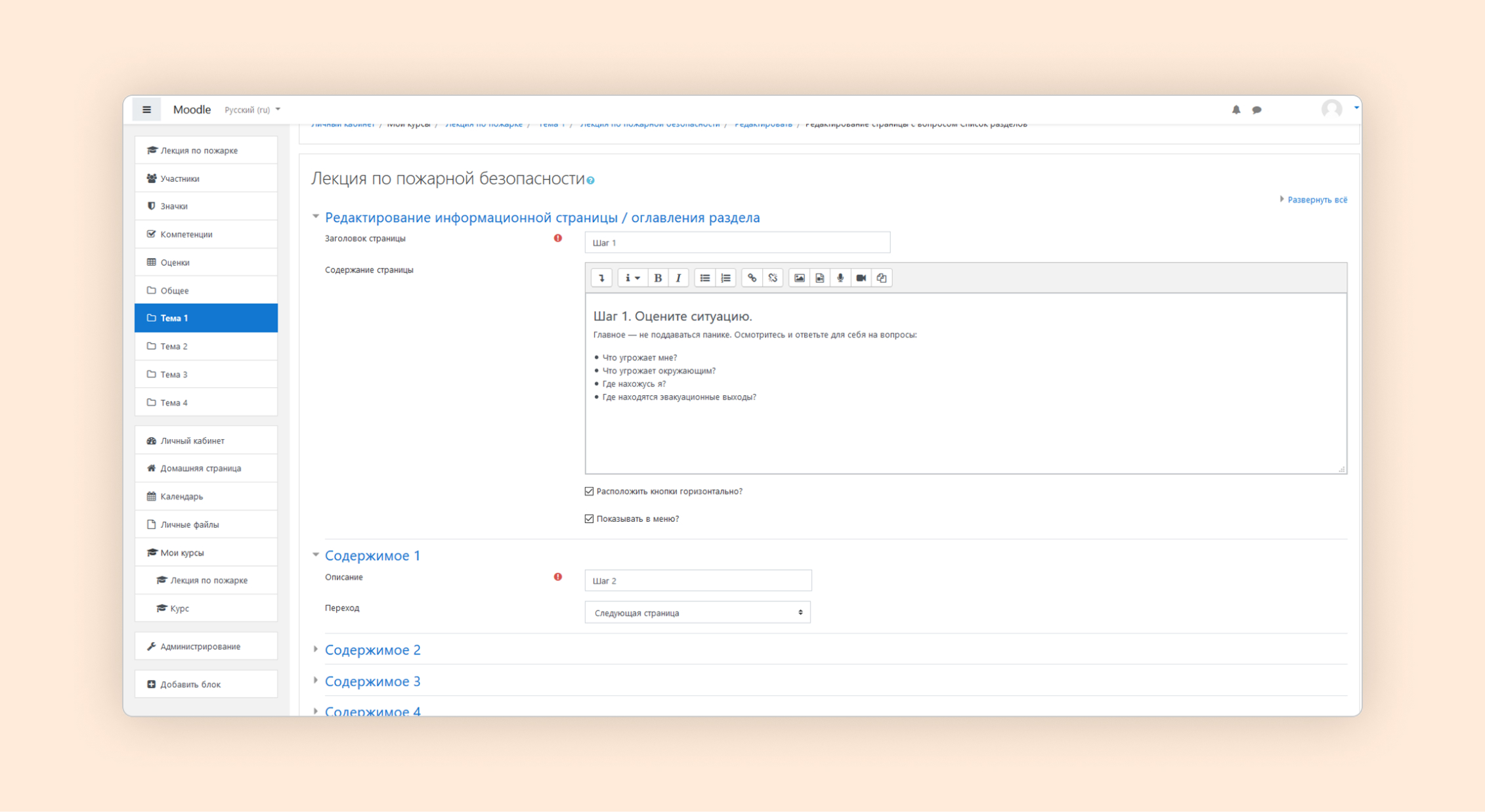Open Общее section in sidebar

[x=206, y=290]
